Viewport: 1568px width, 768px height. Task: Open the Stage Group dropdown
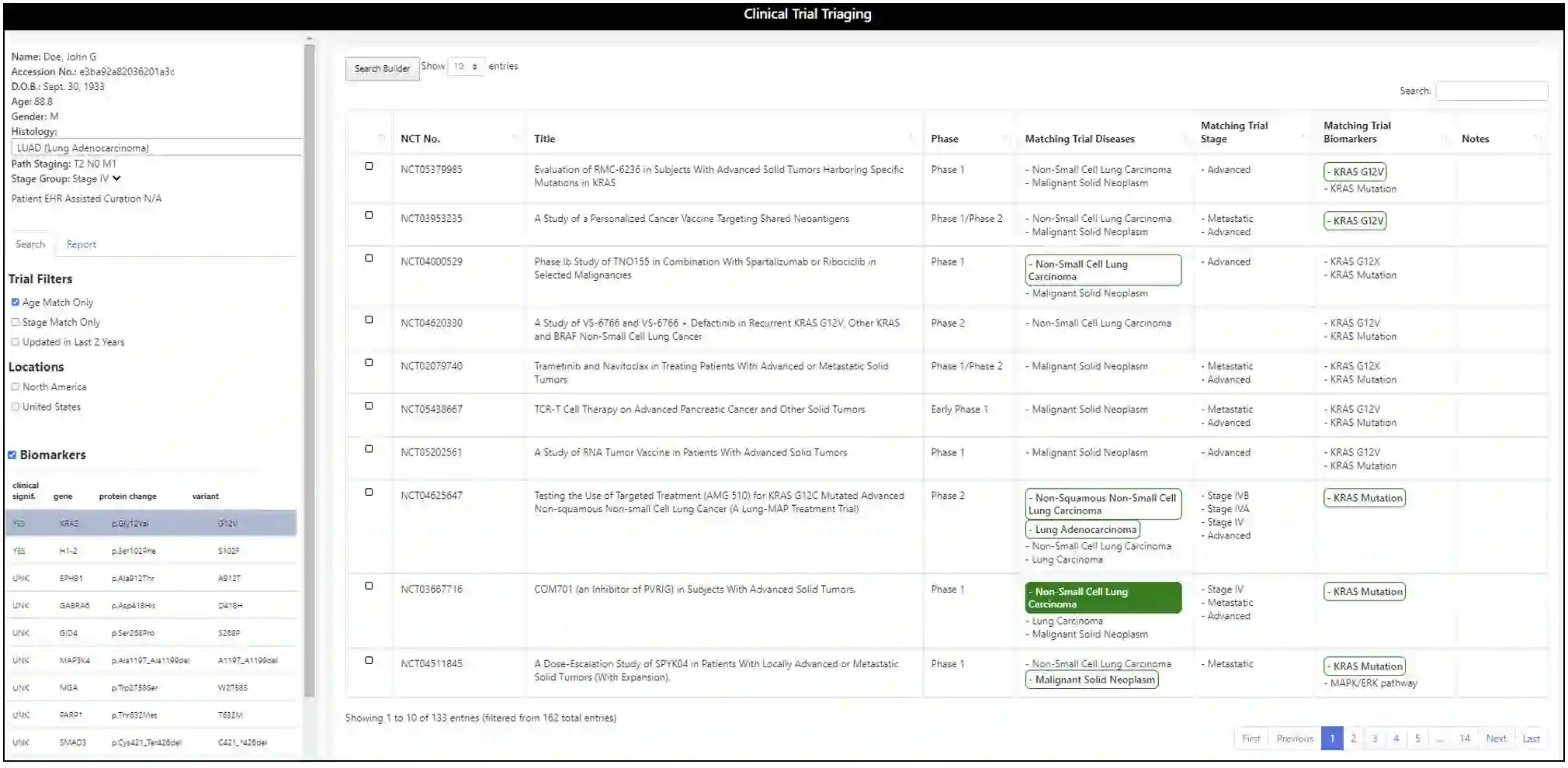coord(116,178)
